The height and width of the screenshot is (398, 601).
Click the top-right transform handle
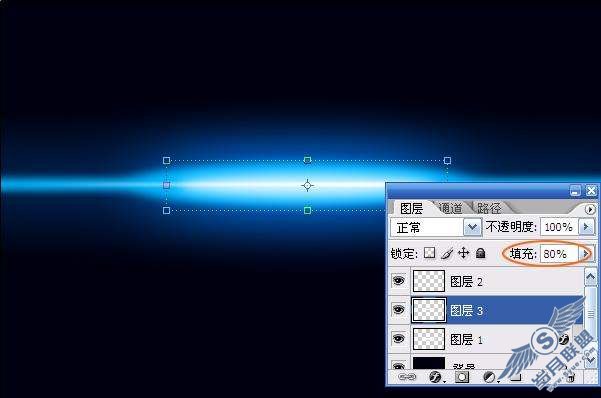coord(447,160)
